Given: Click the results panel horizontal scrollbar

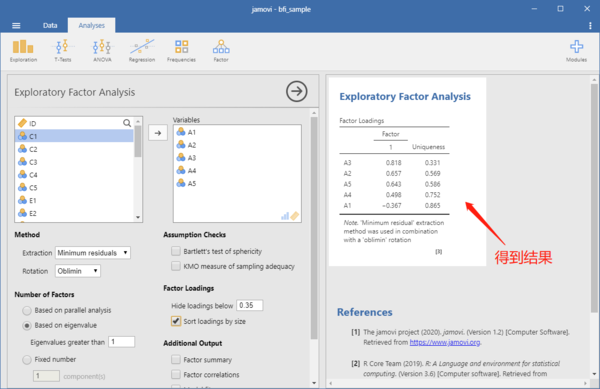Looking at the screenshot, I should [458, 383].
